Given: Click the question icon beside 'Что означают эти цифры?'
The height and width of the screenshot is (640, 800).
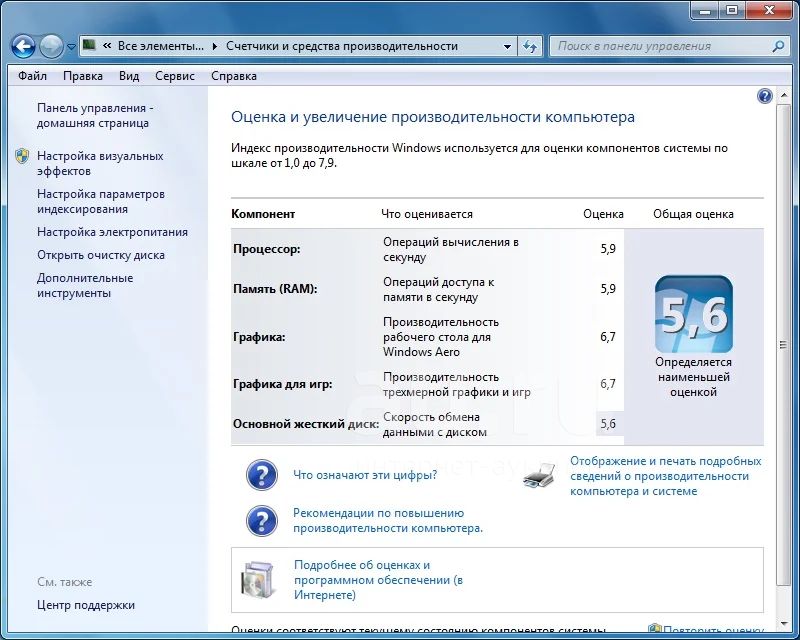Looking at the screenshot, I should point(262,475).
